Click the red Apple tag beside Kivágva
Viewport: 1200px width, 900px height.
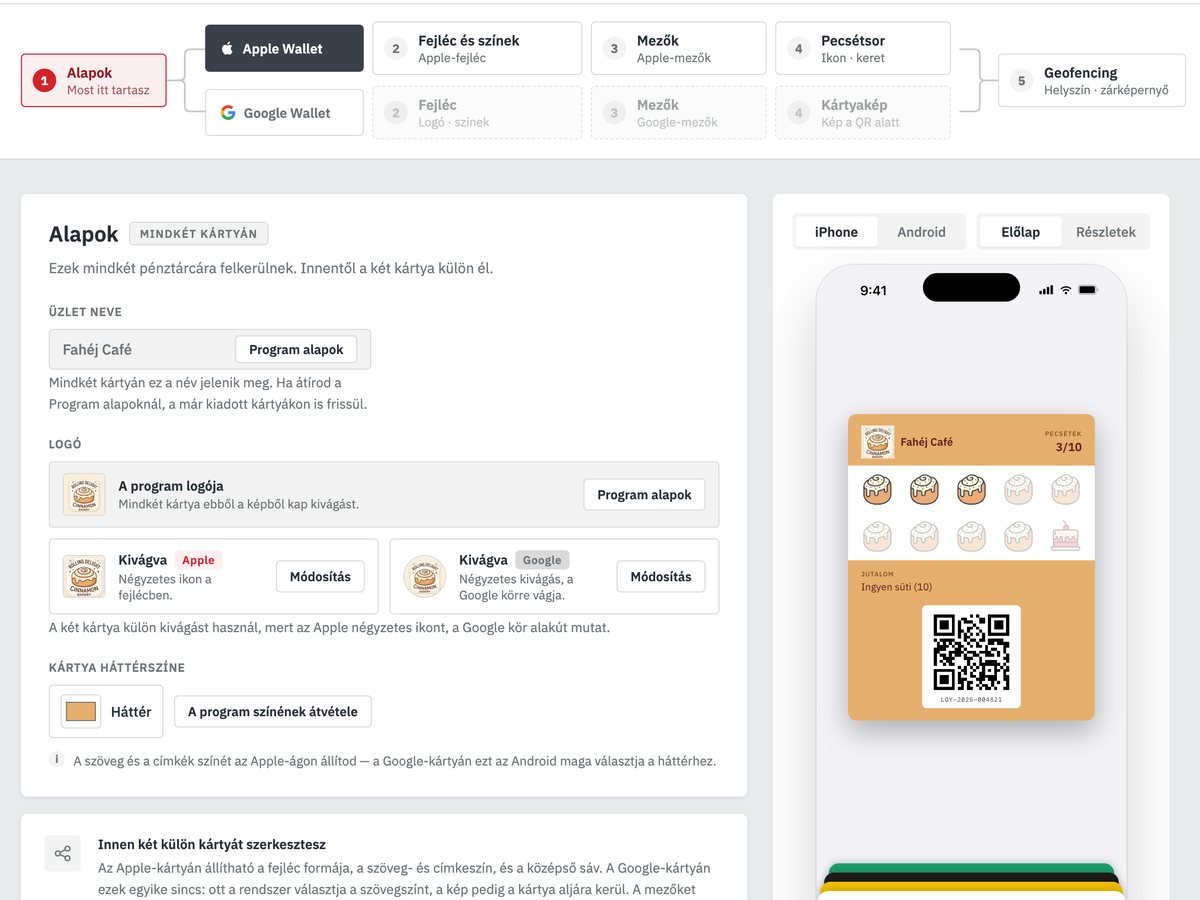(199, 560)
